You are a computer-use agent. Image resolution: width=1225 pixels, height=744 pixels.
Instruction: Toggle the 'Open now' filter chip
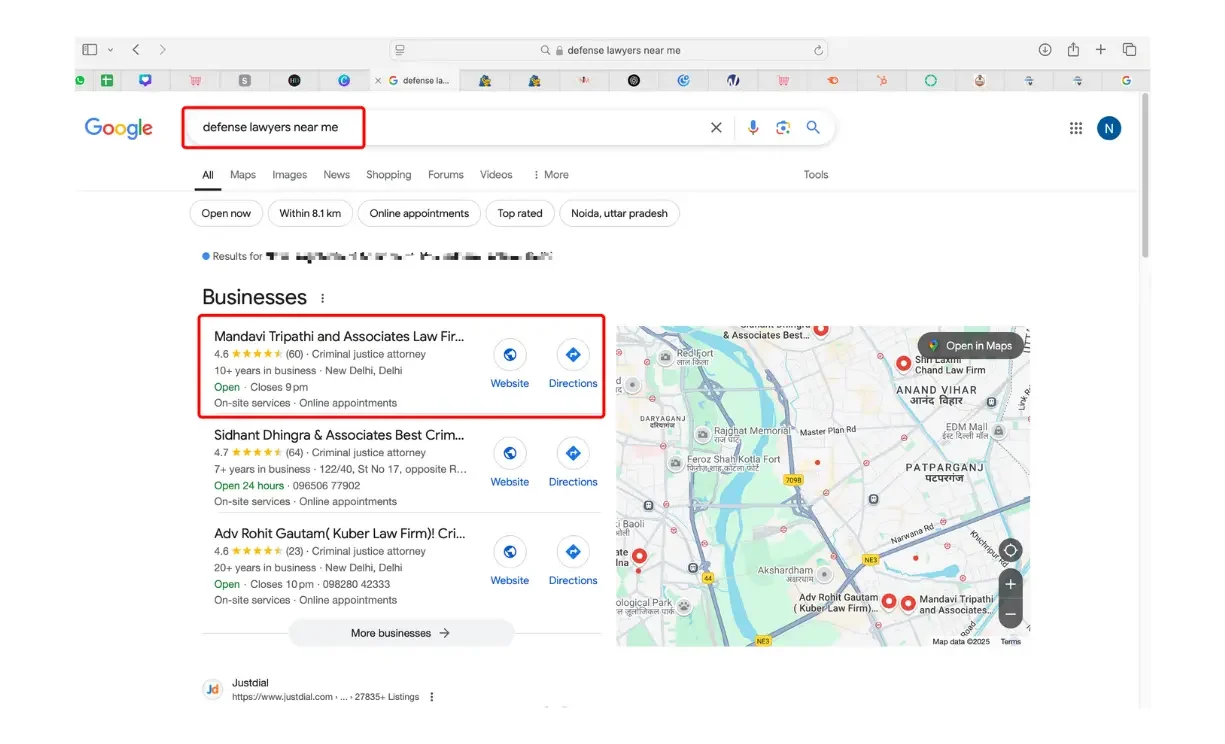pyautogui.click(x=226, y=213)
